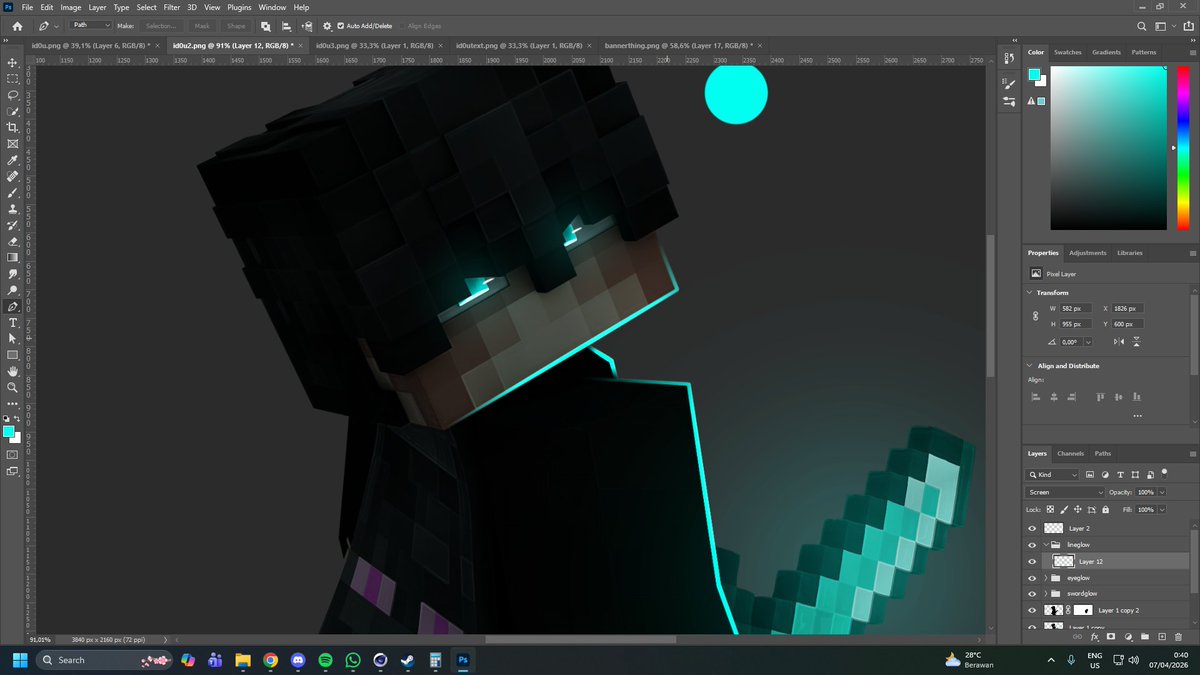
Task: Open the Path mode dropdown
Action: coord(90,25)
